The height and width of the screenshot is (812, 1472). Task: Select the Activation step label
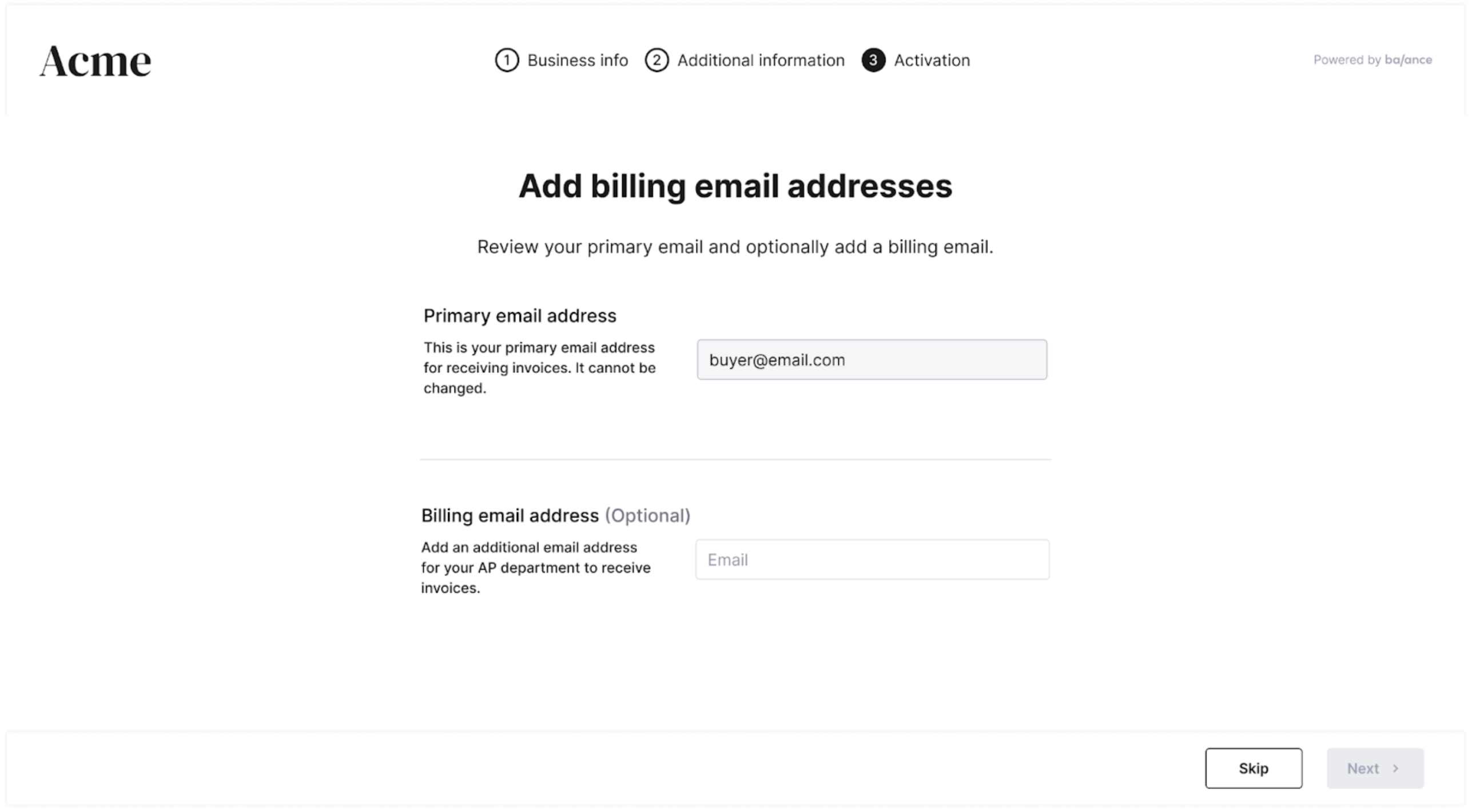[x=932, y=60]
